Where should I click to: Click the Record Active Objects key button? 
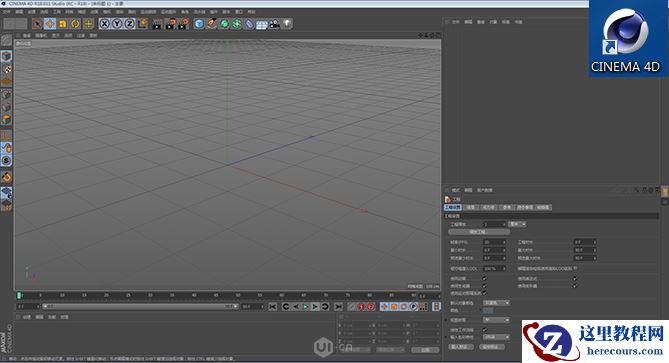pos(352,307)
